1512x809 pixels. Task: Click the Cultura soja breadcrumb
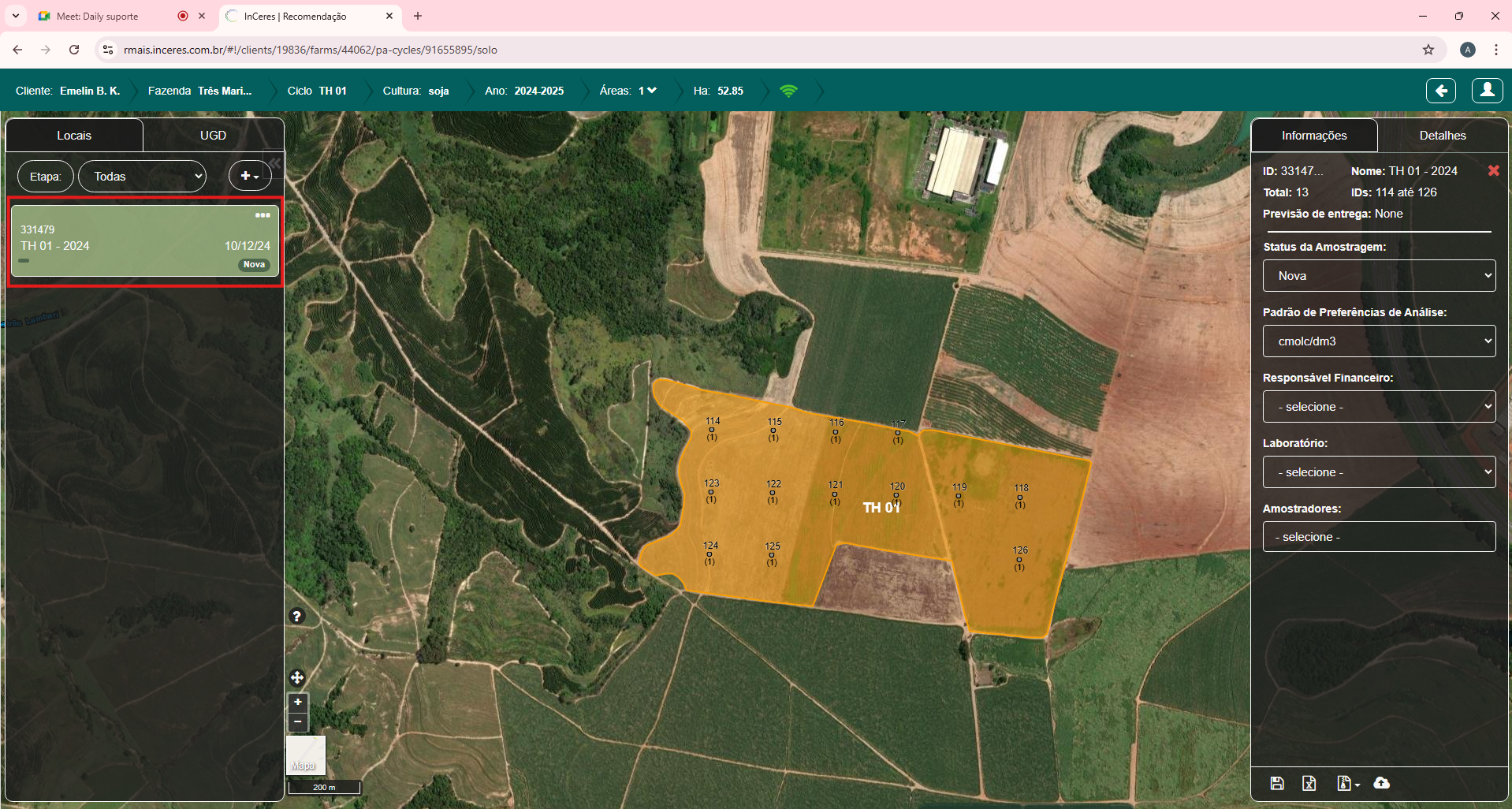pos(415,91)
